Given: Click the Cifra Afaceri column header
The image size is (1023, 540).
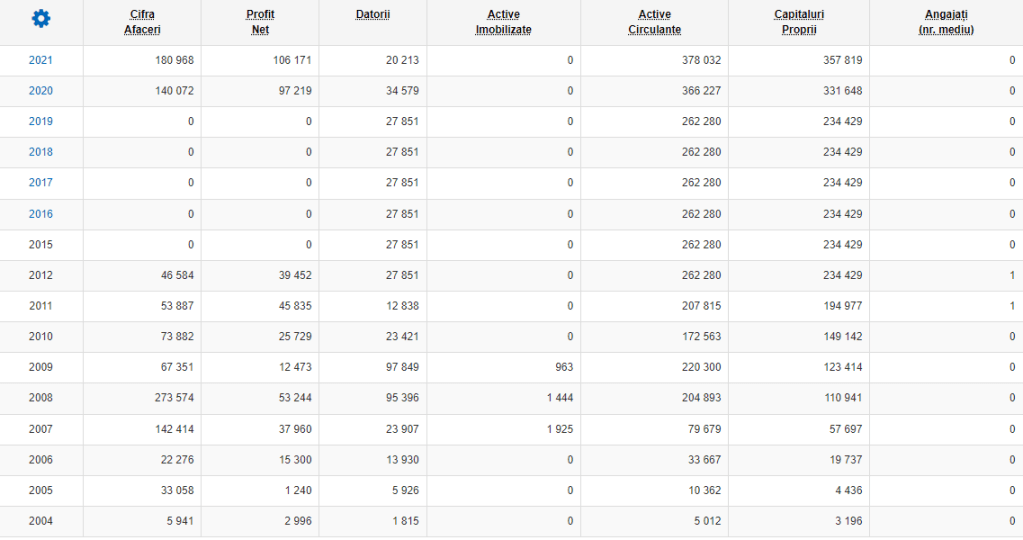Looking at the screenshot, I should coord(142,22).
